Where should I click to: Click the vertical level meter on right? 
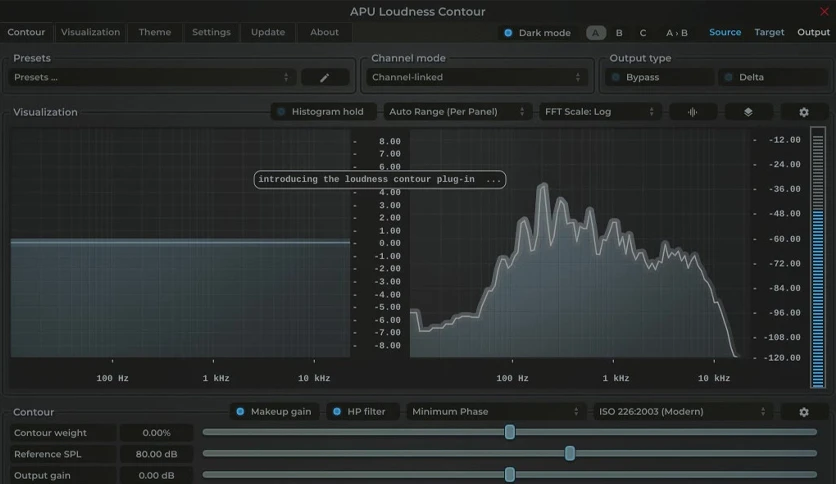coord(818,257)
